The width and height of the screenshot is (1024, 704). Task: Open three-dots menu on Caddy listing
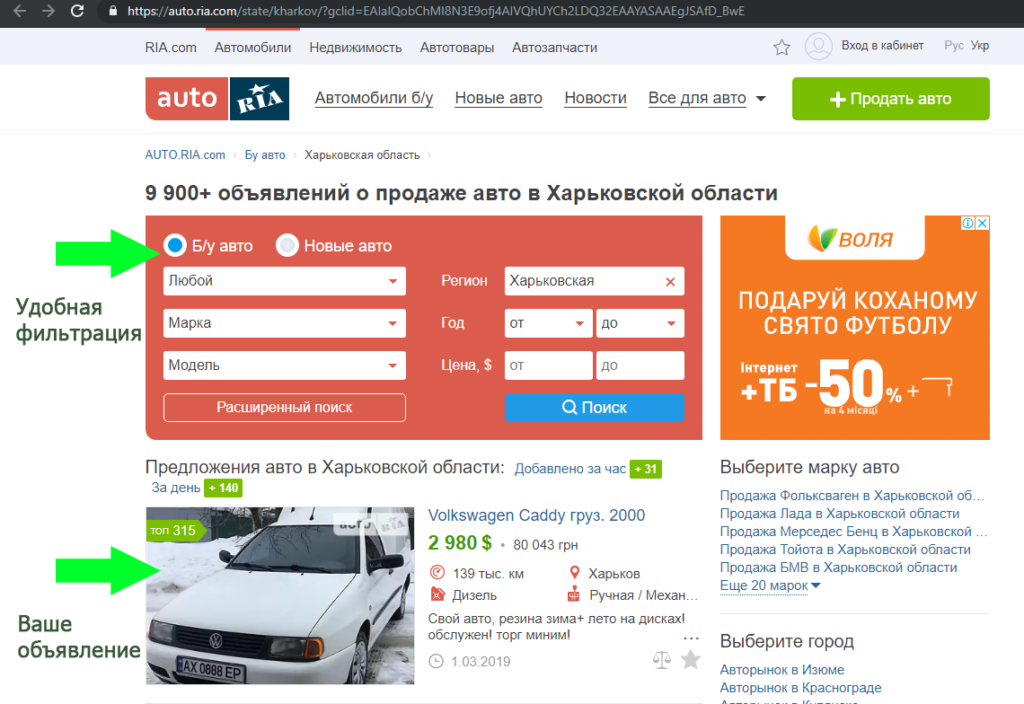click(691, 638)
